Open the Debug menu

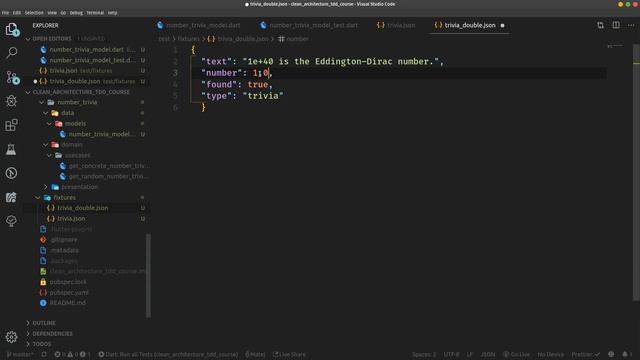pos(76,13)
